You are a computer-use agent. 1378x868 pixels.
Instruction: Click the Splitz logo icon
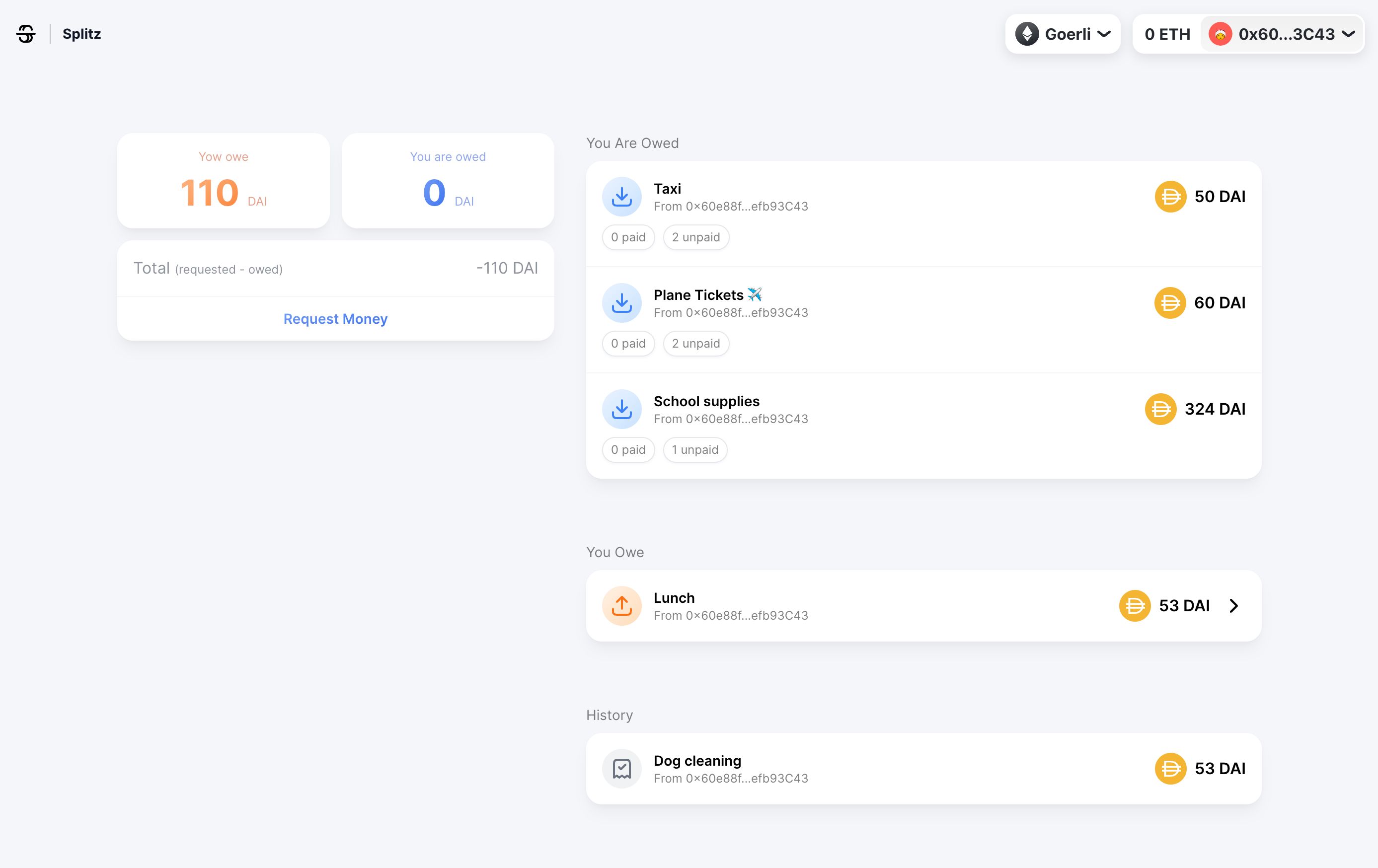coord(26,34)
